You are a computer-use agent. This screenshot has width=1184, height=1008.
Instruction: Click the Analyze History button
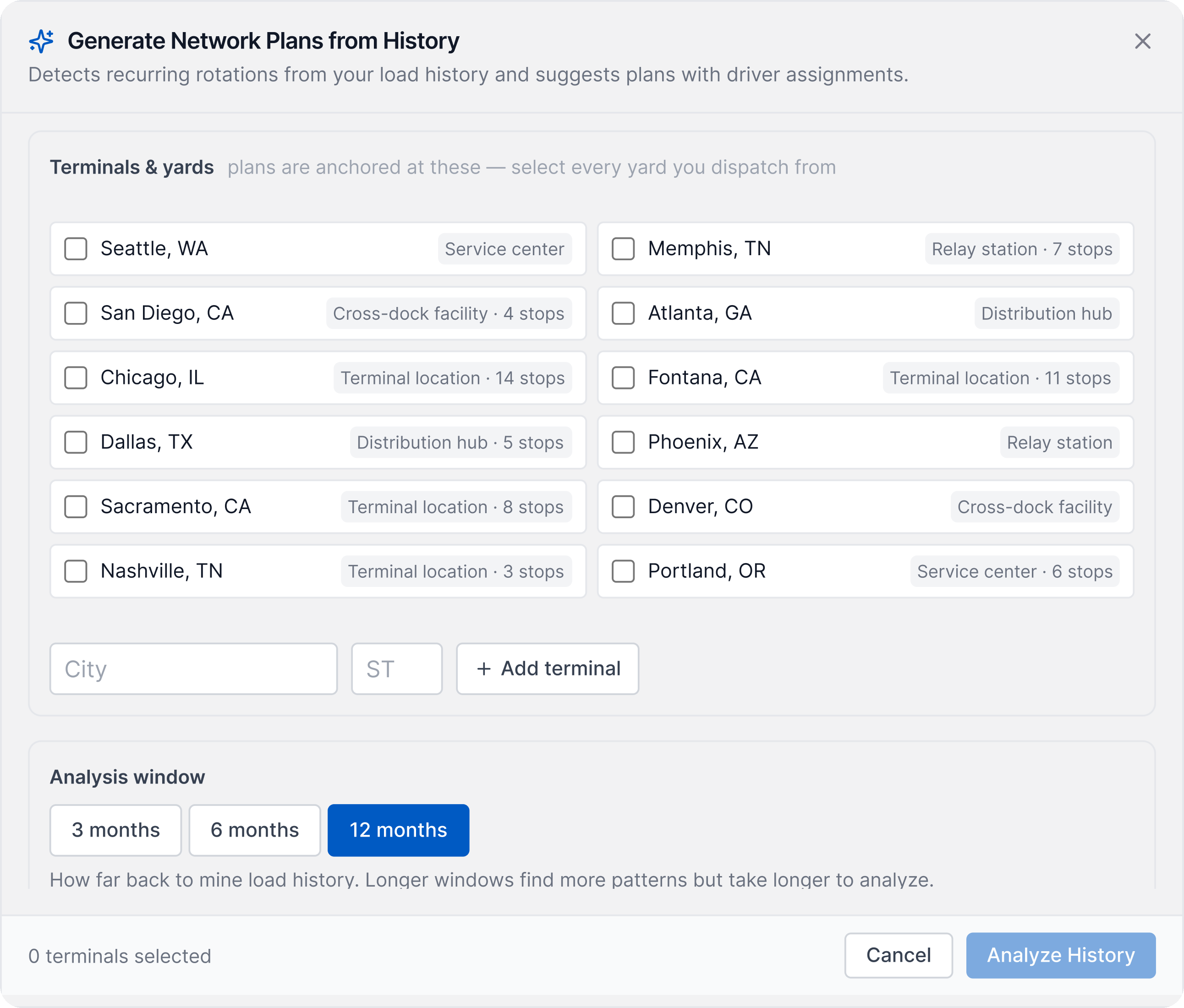click(1061, 955)
